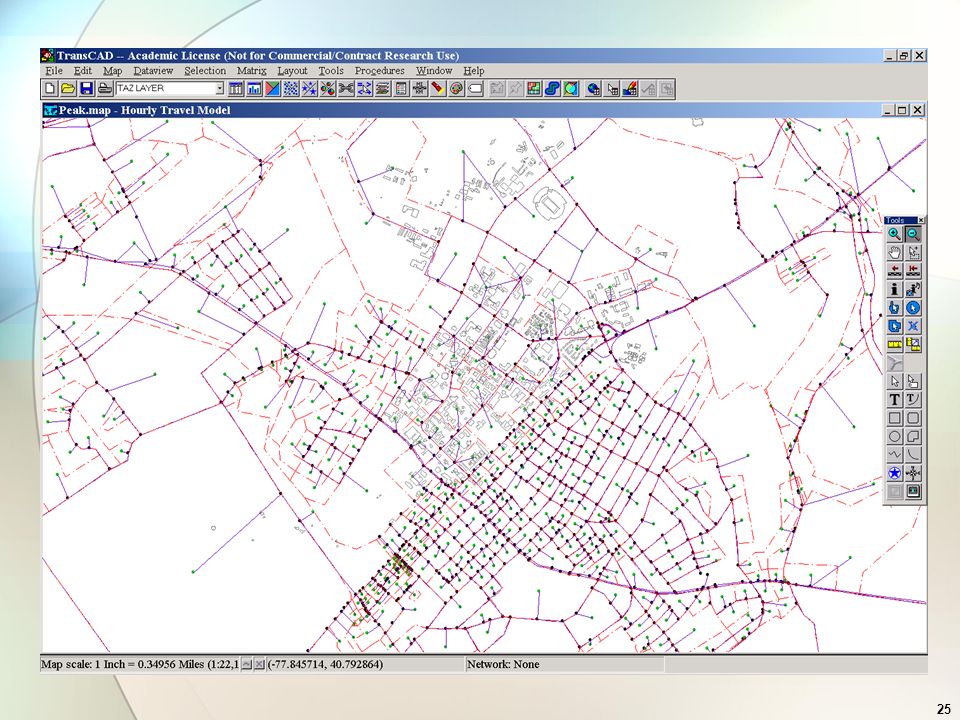The width and height of the screenshot is (960, 720).
Task: Open the Window menu
Action: [x=434, y=71]
